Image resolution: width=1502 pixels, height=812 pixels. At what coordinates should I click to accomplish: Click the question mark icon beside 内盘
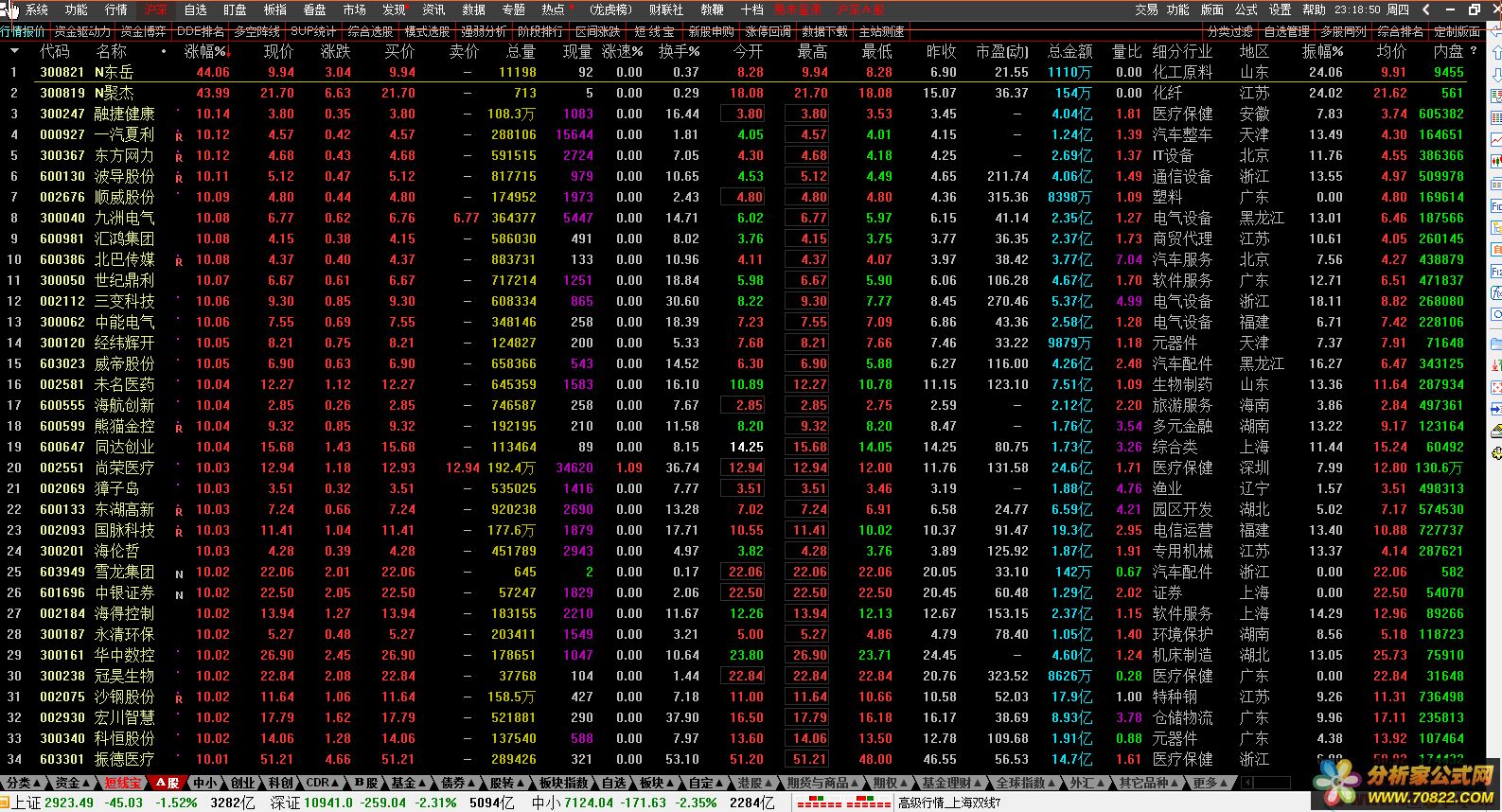point(1473,51)
